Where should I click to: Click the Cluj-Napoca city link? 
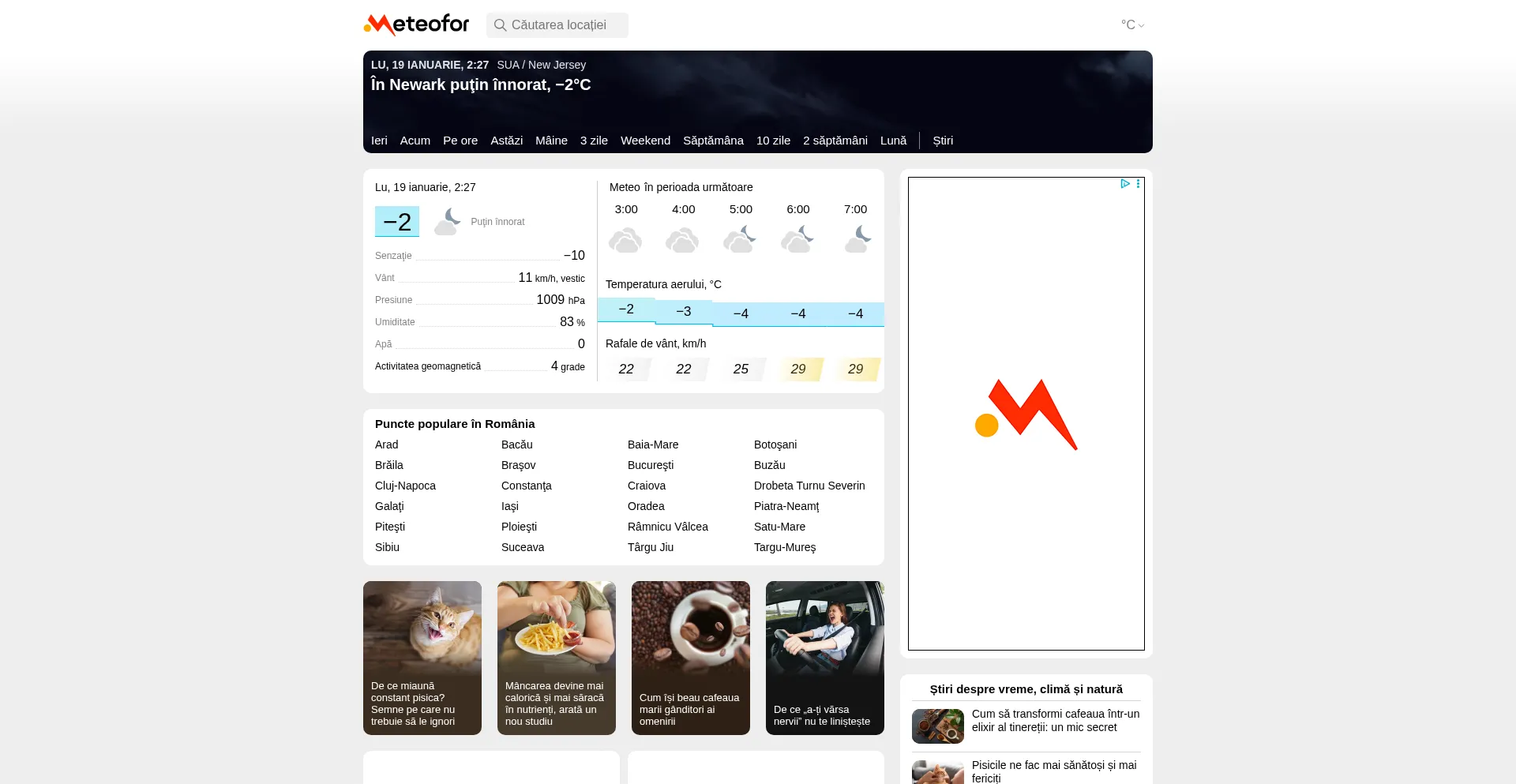[405, 486]
